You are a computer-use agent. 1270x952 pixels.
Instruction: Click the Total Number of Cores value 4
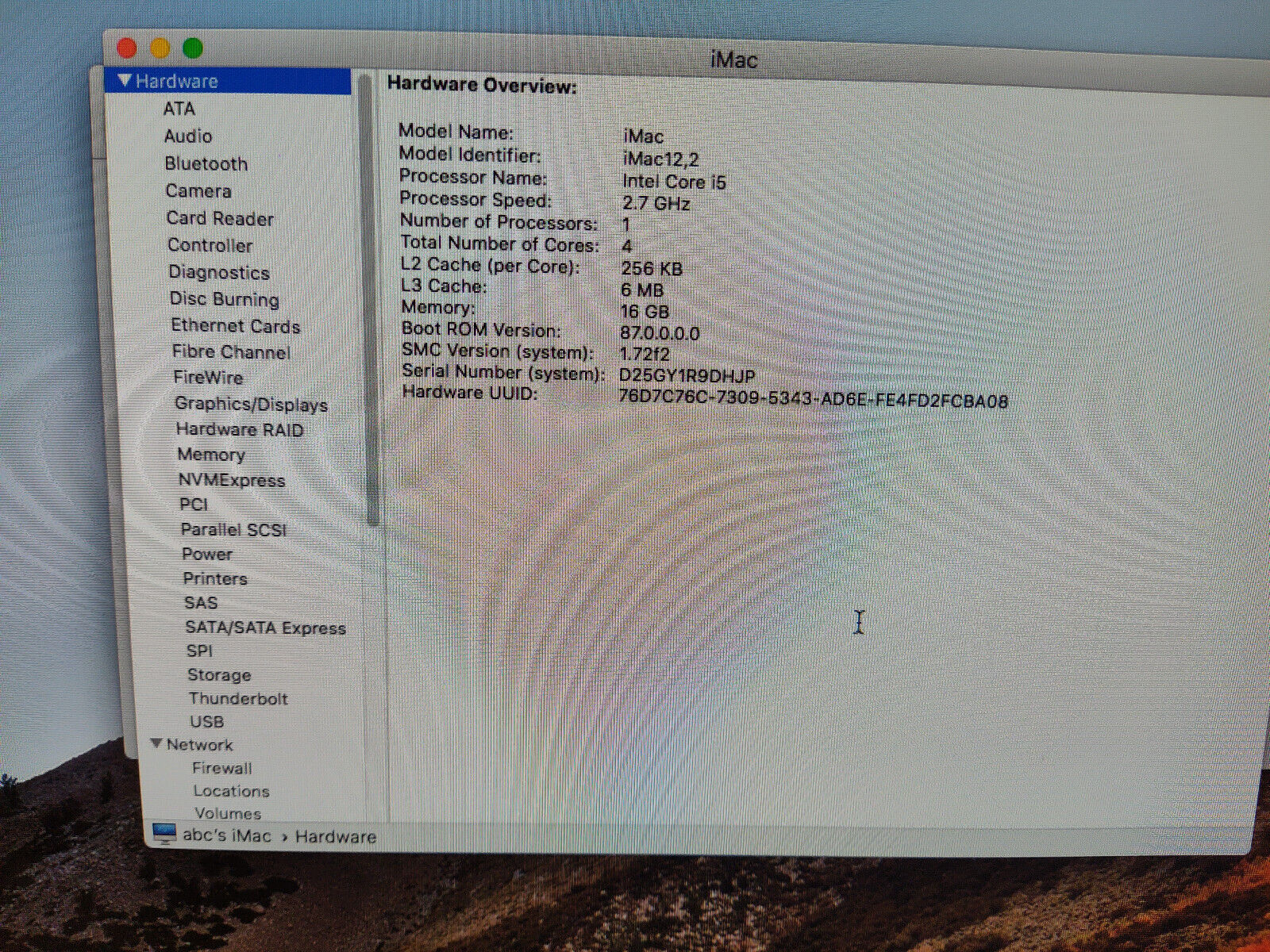point(627,247)
